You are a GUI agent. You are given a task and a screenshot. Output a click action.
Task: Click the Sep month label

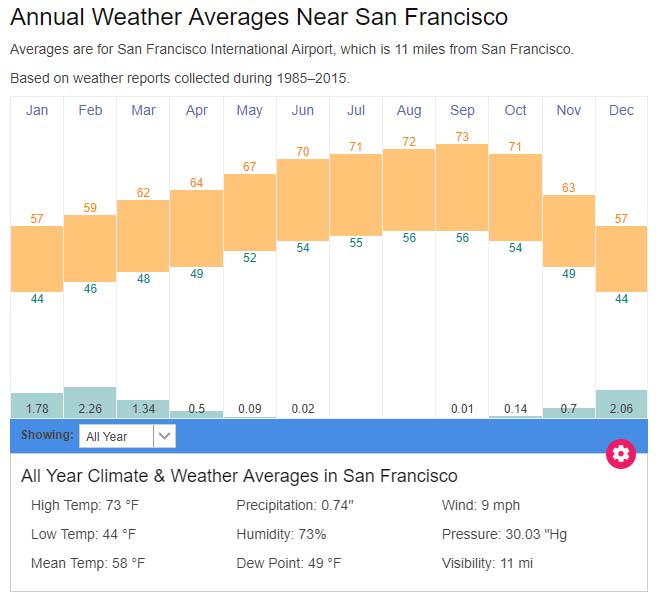462,110
